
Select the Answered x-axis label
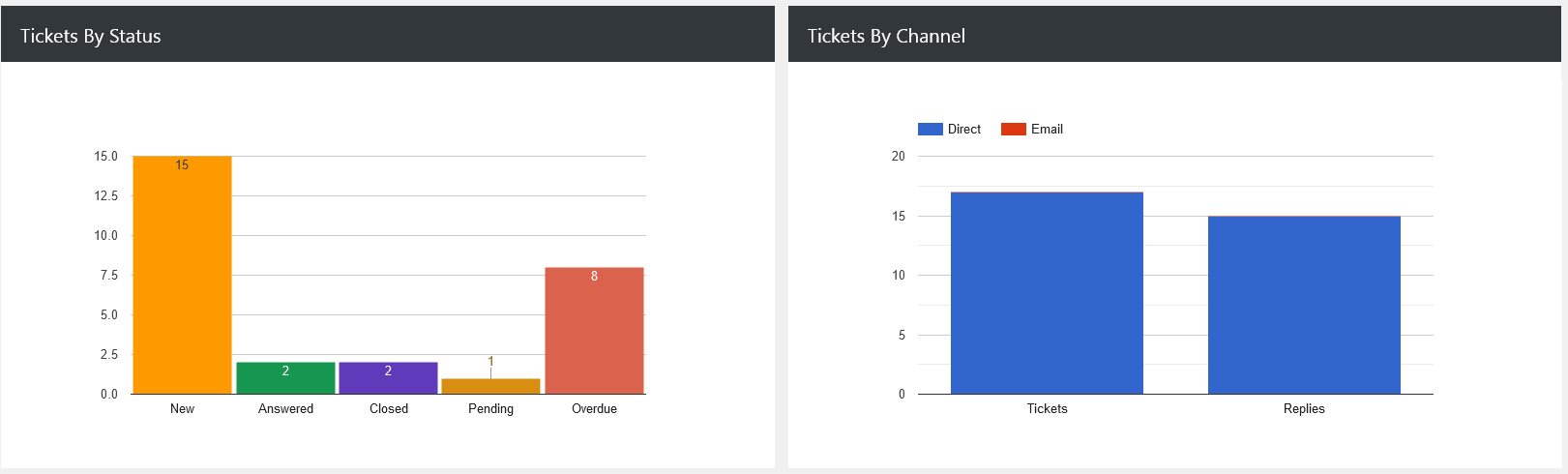coord(285,409)
